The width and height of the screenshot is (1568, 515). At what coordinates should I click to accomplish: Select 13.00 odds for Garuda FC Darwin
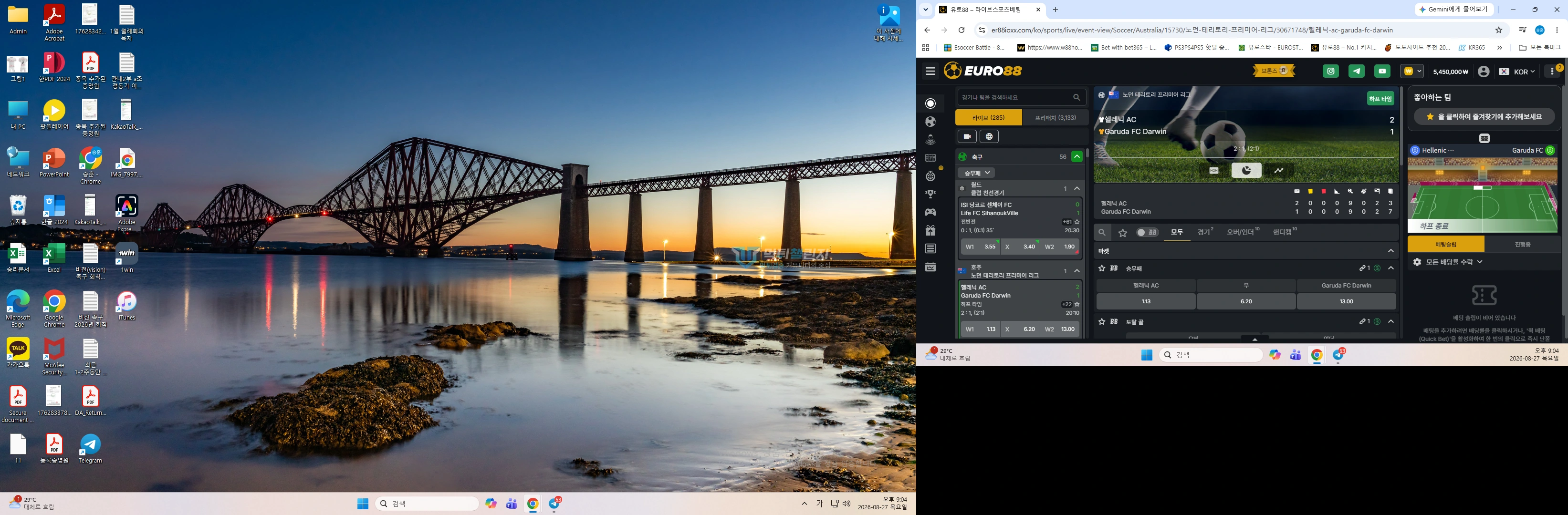(1346, 301)
